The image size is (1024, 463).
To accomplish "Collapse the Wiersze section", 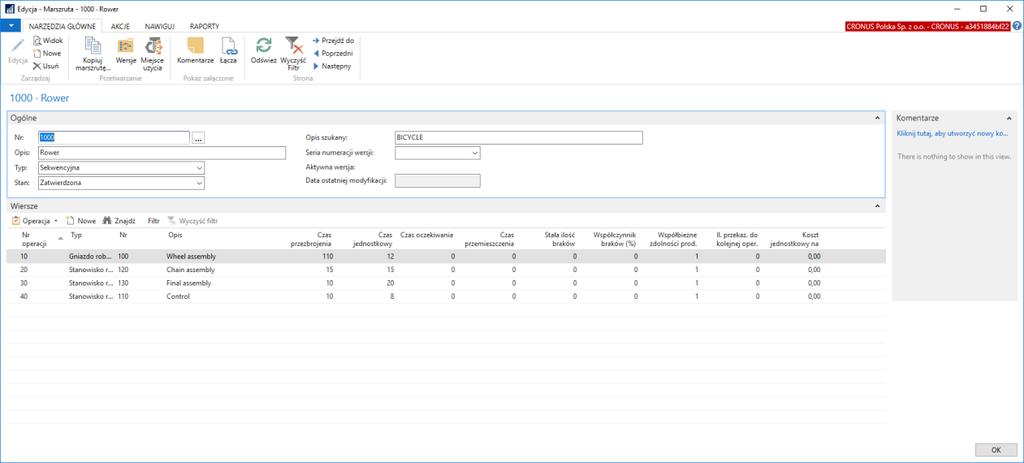I will pyautogui.click(x=877, y=206).
